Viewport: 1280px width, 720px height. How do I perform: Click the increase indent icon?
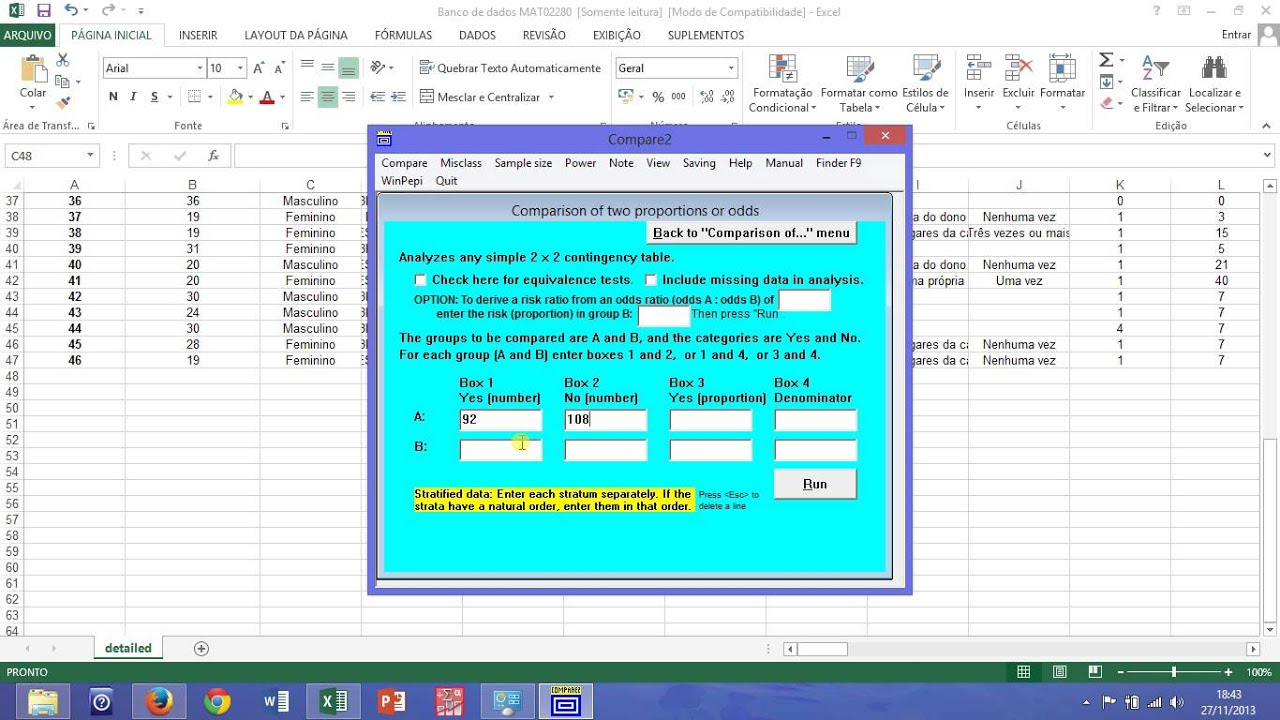coord(399,97)
